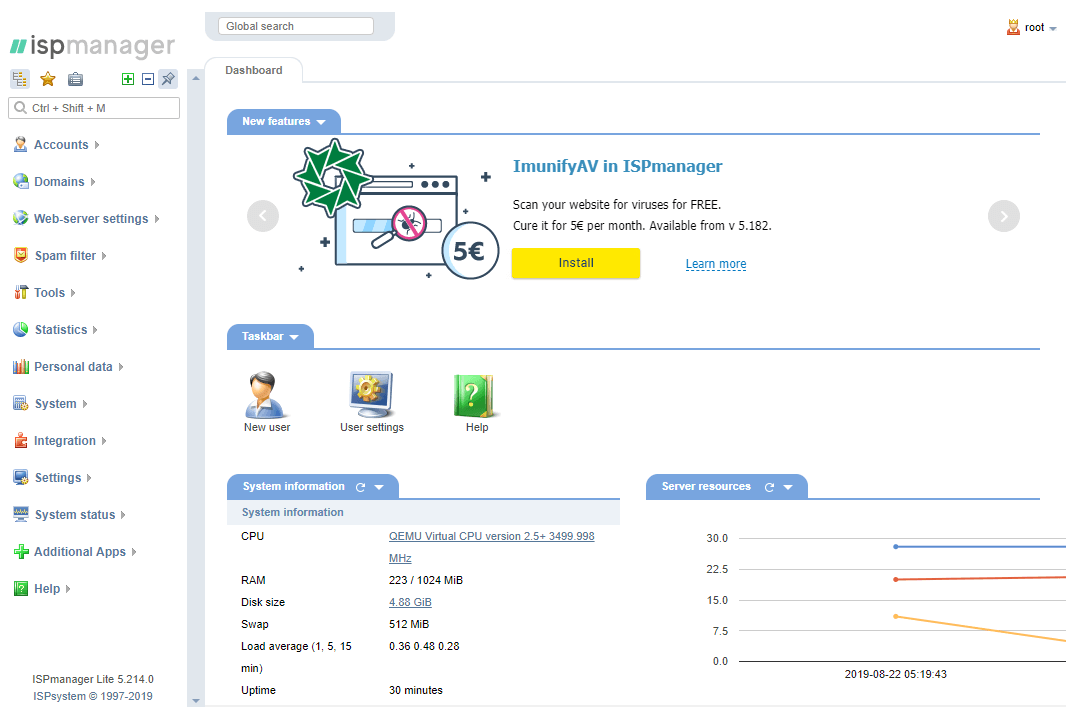1066x707 pixels.
Task: Open the System menu item
Action: pos(56,403)
